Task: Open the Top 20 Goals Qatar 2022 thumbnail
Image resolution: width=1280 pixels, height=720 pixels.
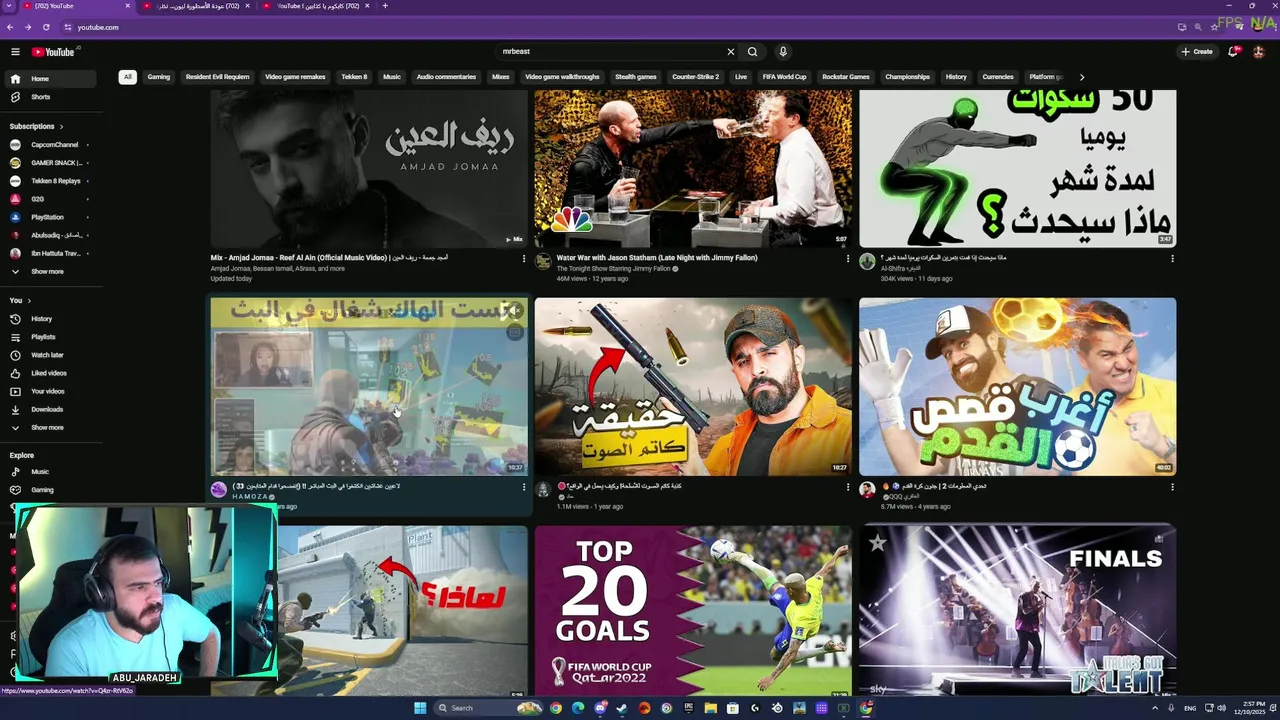Action: (693, 611)
